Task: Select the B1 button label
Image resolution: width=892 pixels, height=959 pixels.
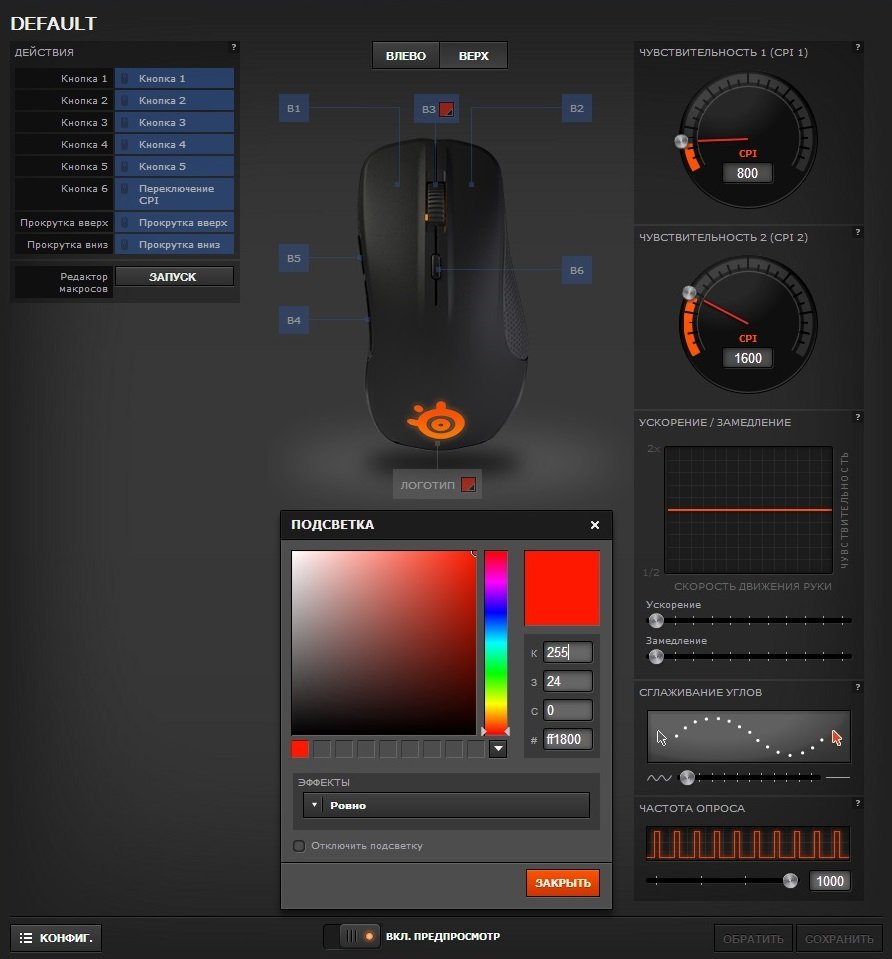Action: (294, 108)
